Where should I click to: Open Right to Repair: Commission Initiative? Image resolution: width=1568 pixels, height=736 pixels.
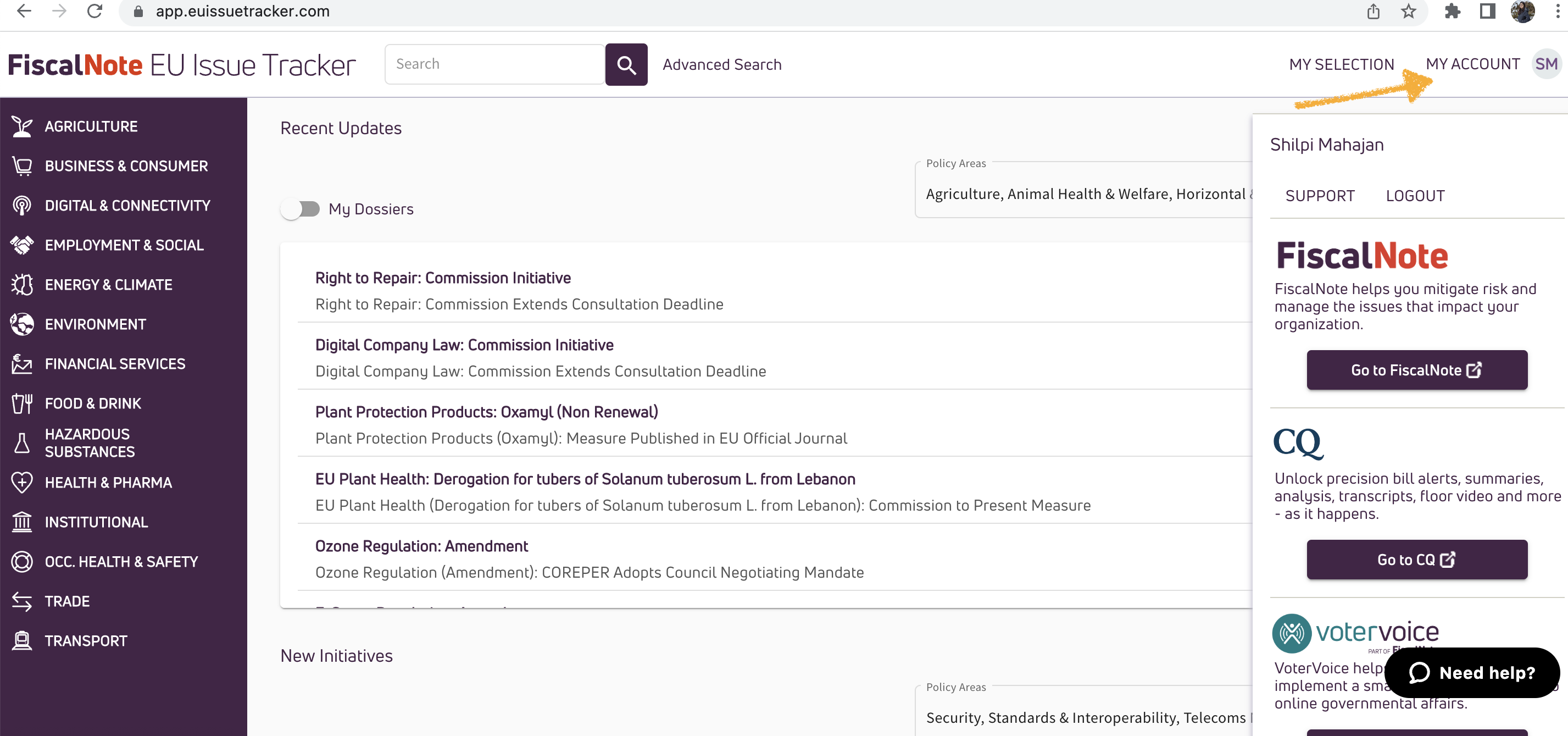tap(442, 278)
